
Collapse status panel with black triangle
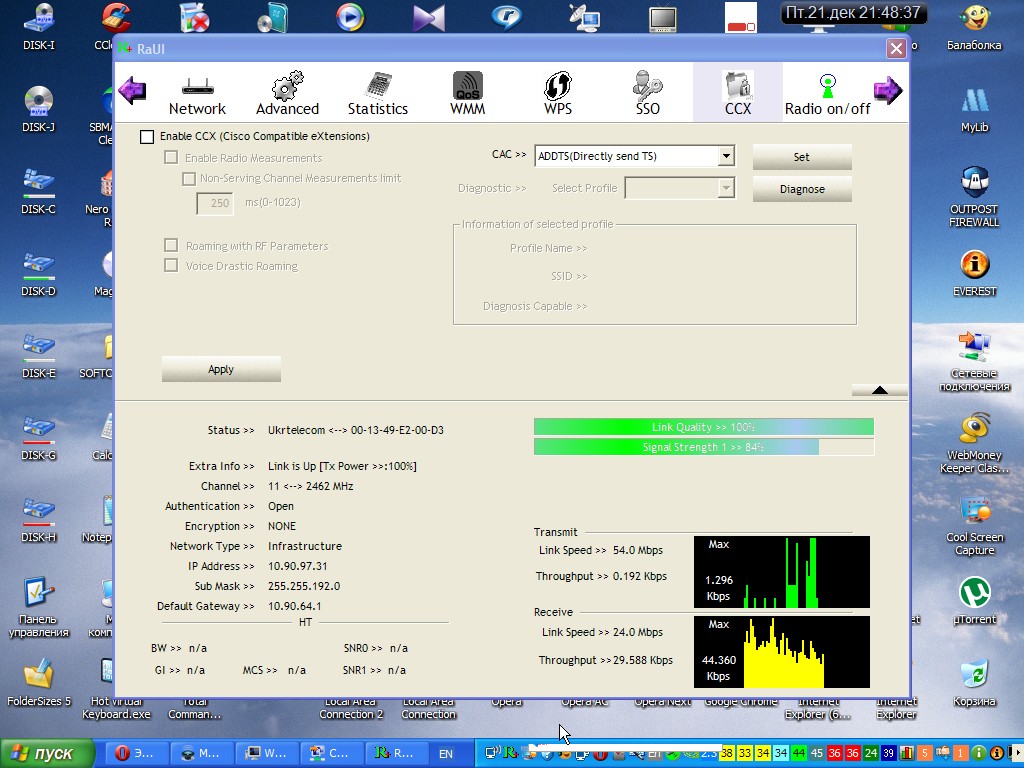point(880,390)
